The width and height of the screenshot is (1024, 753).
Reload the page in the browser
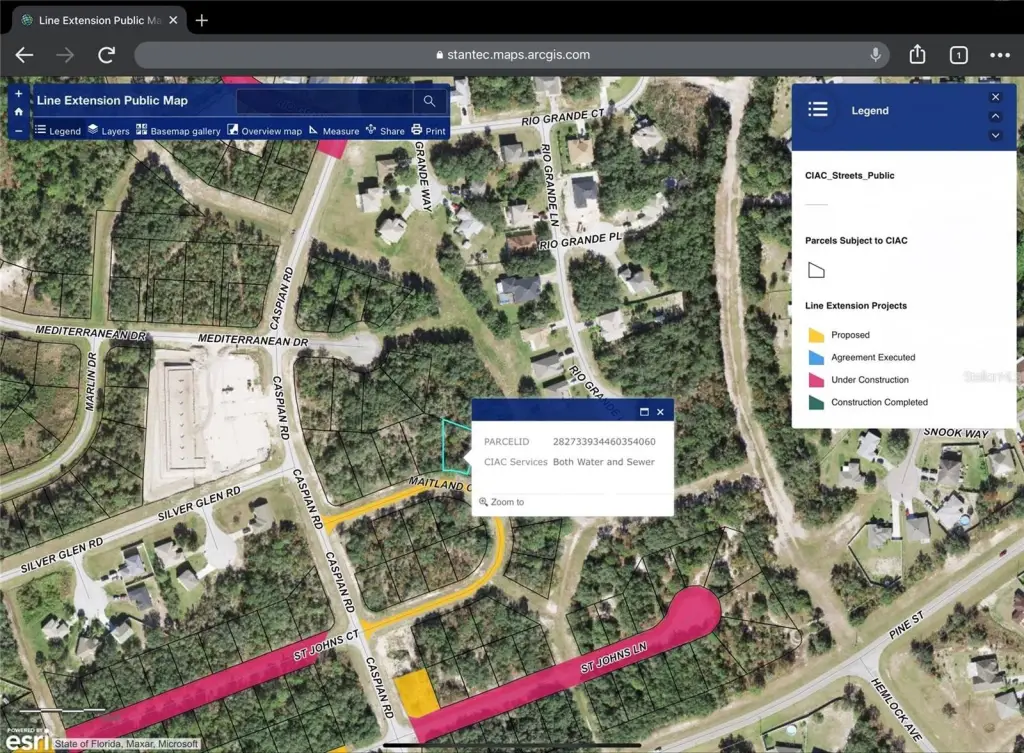pyautogui.click(x=106, y=55)
